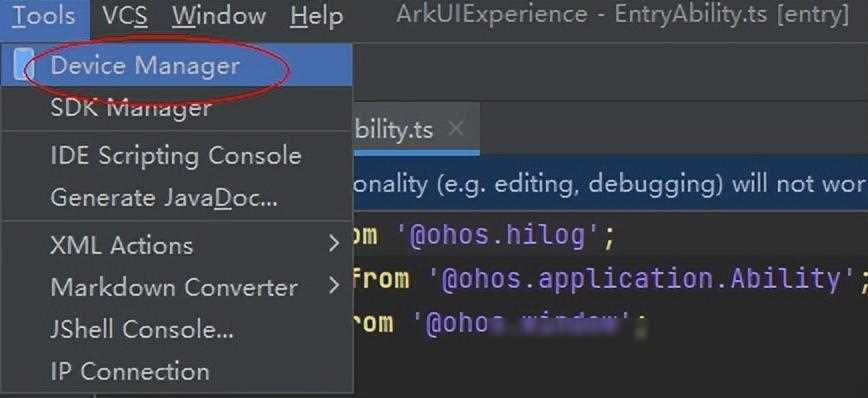Open SDK Manager

[x=177, y=107]
